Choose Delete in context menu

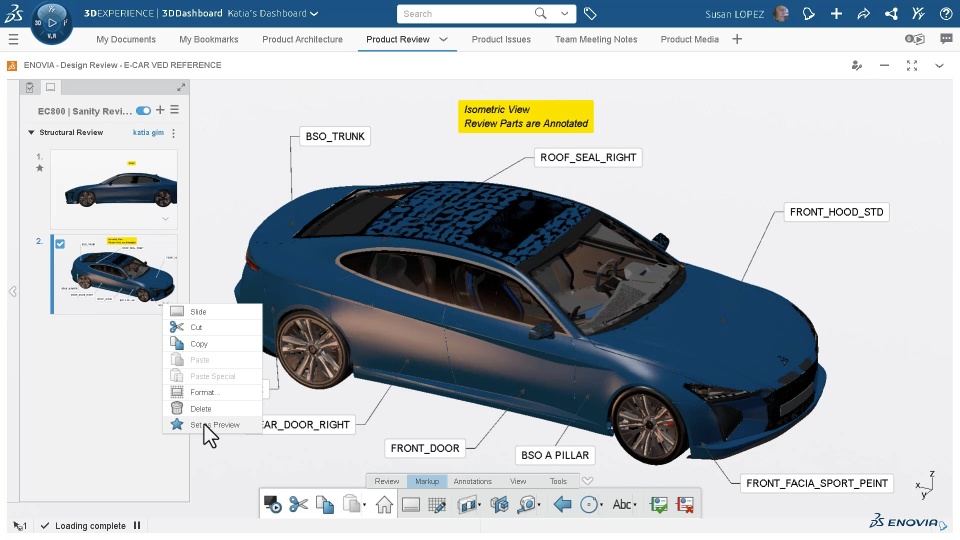click(x=212, y=408)
